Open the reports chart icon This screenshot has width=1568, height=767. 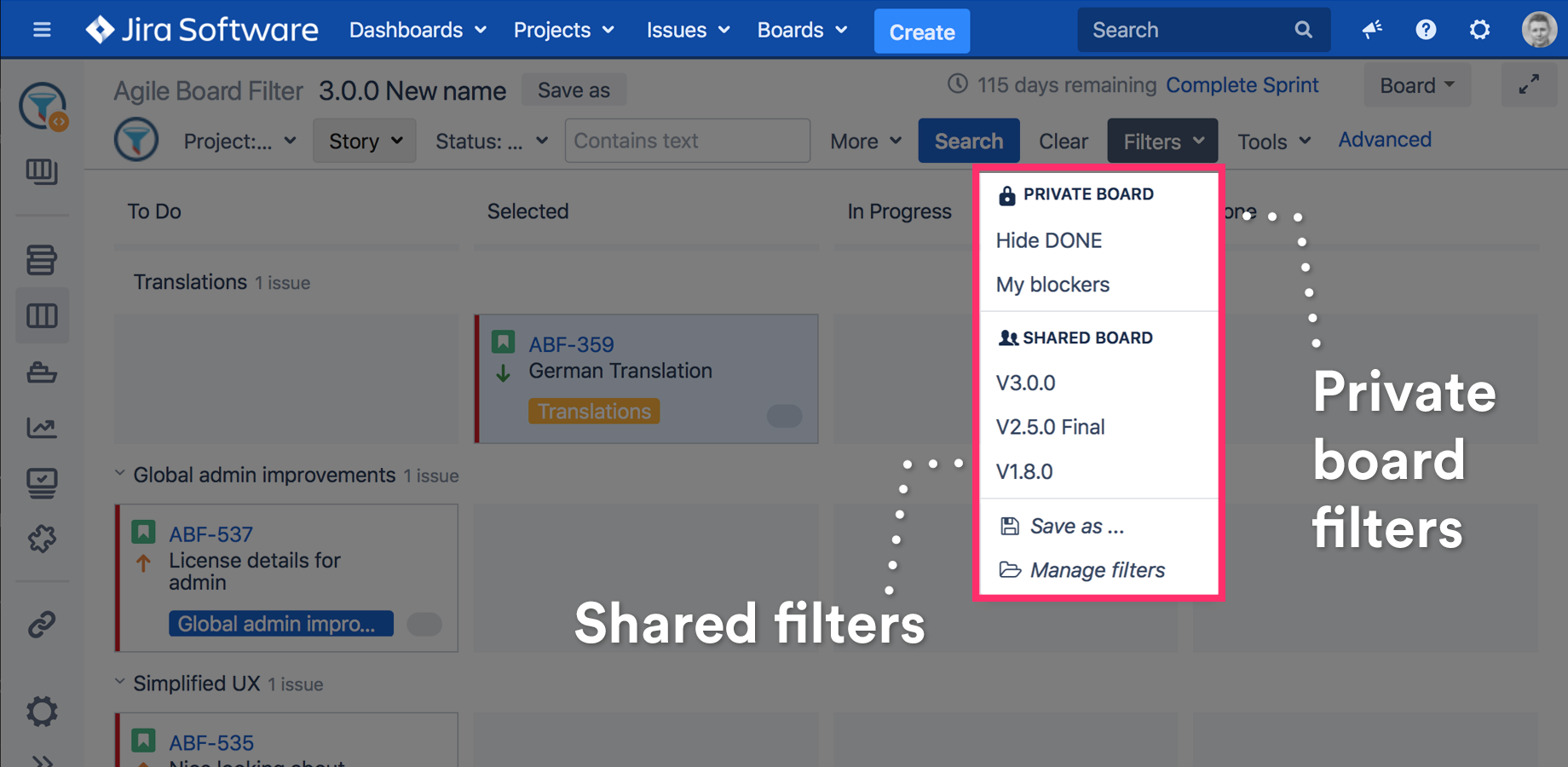tap(42, 427)
